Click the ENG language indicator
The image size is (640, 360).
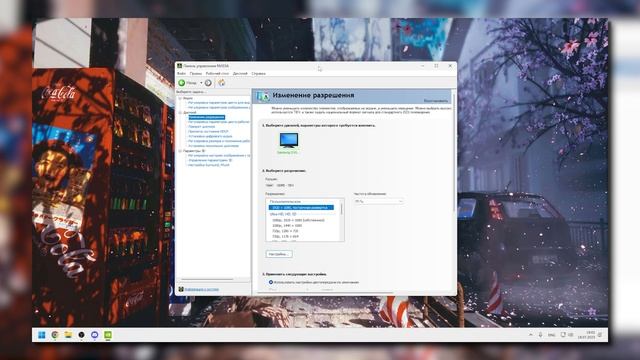pyautogui.click(x=551, y=335)
